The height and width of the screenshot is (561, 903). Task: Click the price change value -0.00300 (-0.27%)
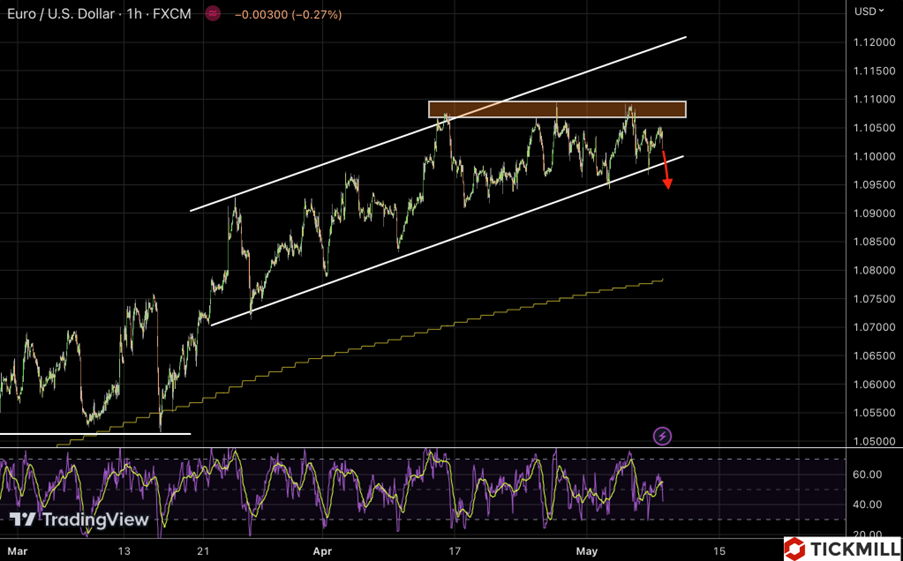coord(288,14)
